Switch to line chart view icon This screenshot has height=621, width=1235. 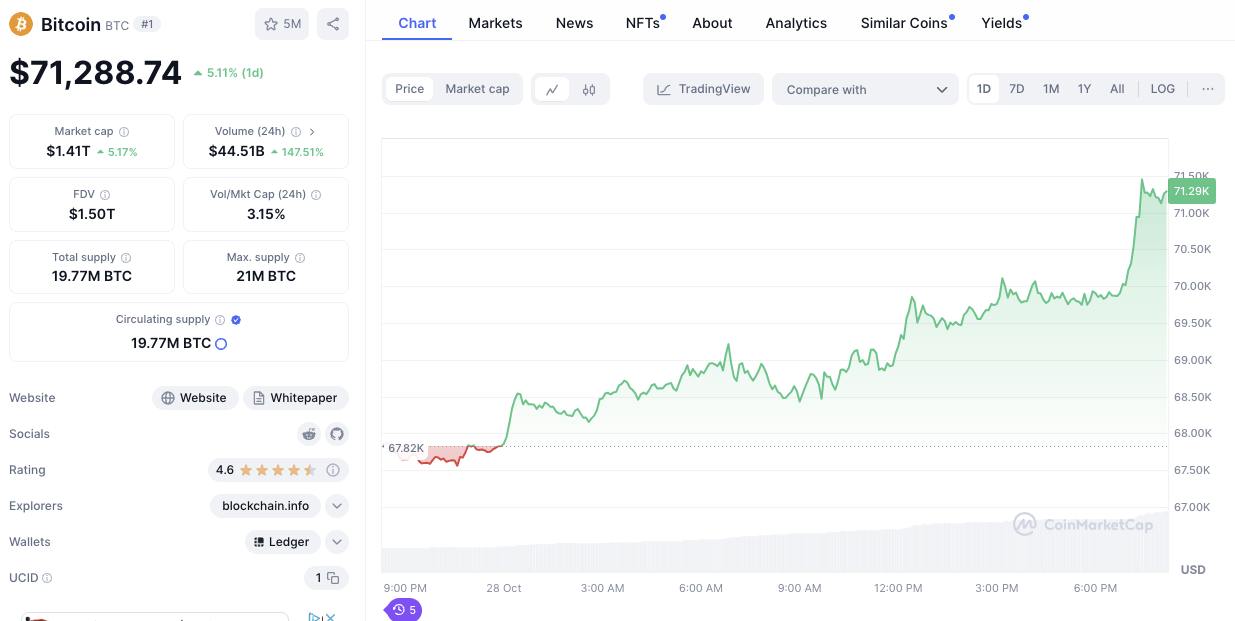click(552, 89)
